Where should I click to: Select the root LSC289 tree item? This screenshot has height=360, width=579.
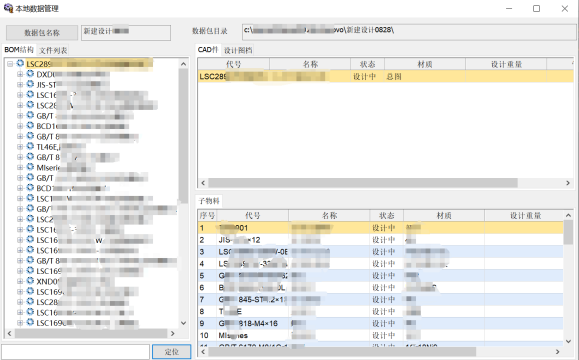89,64
